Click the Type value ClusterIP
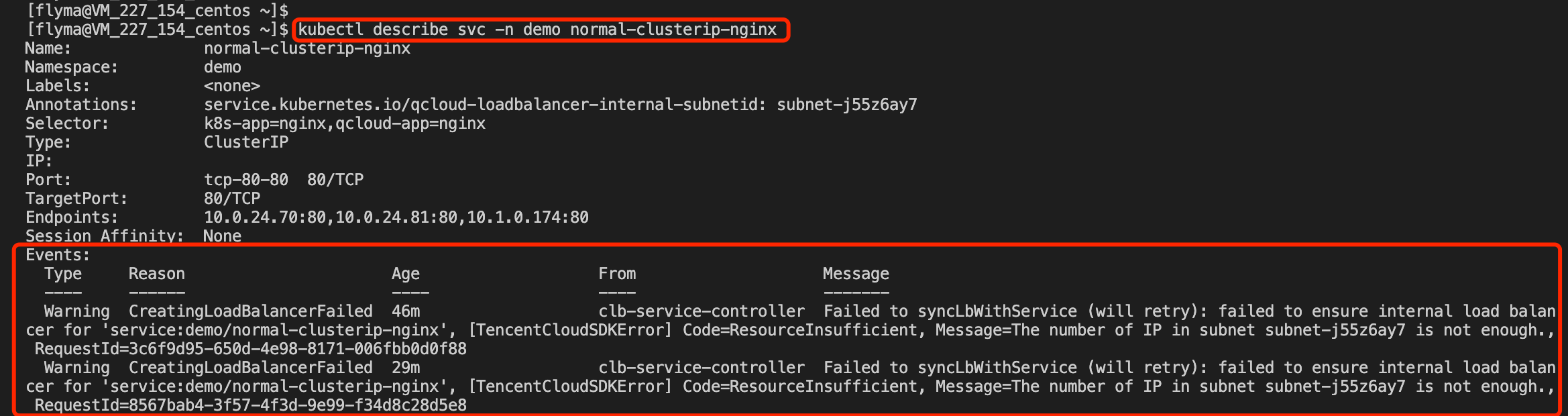Viewport: 1568px width, 416px height. point(246,143)
